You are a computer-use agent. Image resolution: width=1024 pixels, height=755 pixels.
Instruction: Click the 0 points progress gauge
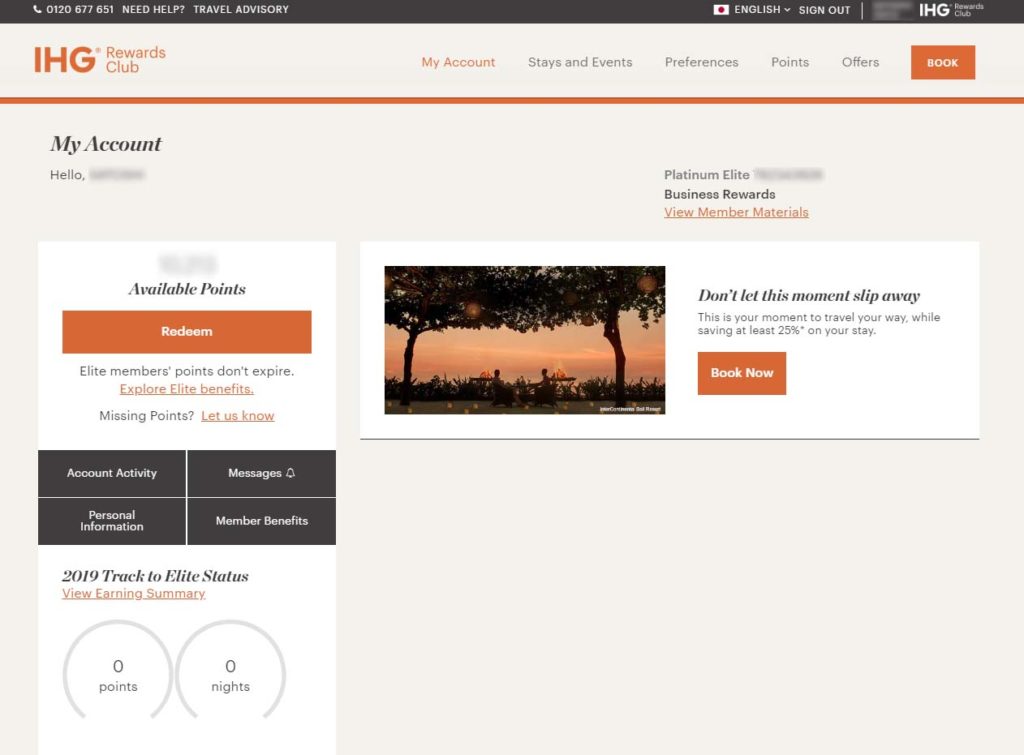tap(118, 671)
